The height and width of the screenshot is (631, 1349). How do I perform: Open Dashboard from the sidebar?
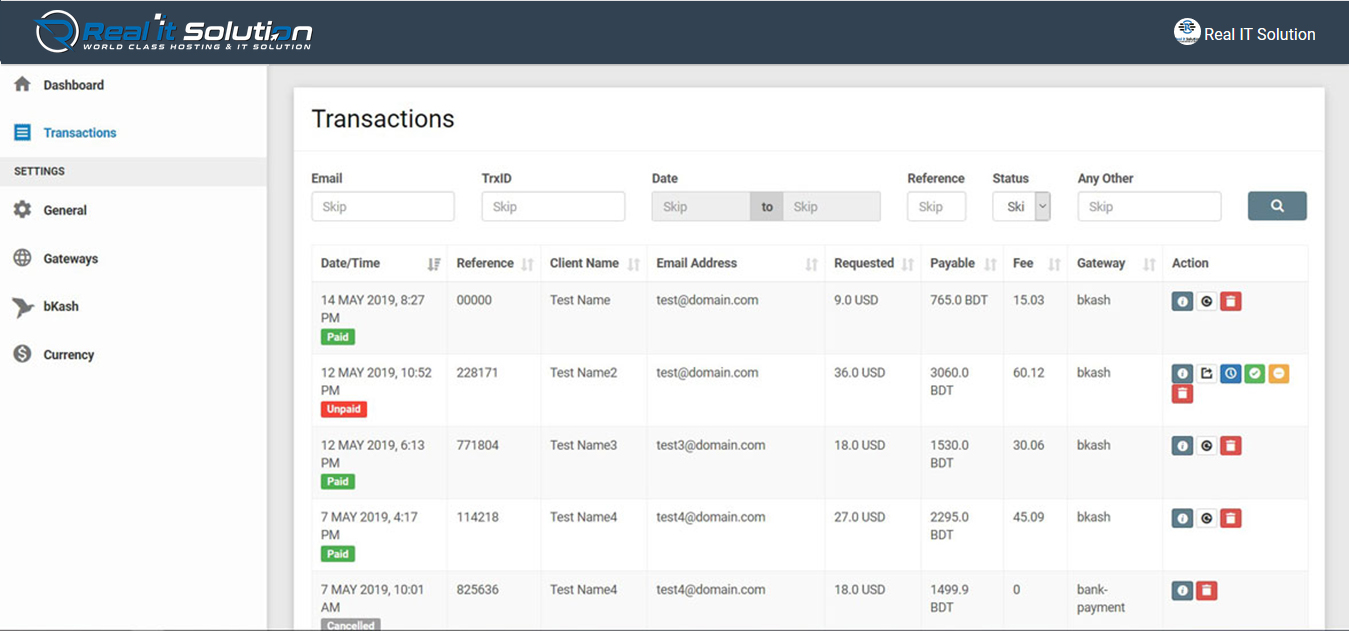pyautogui.click(x=73, y=85)
